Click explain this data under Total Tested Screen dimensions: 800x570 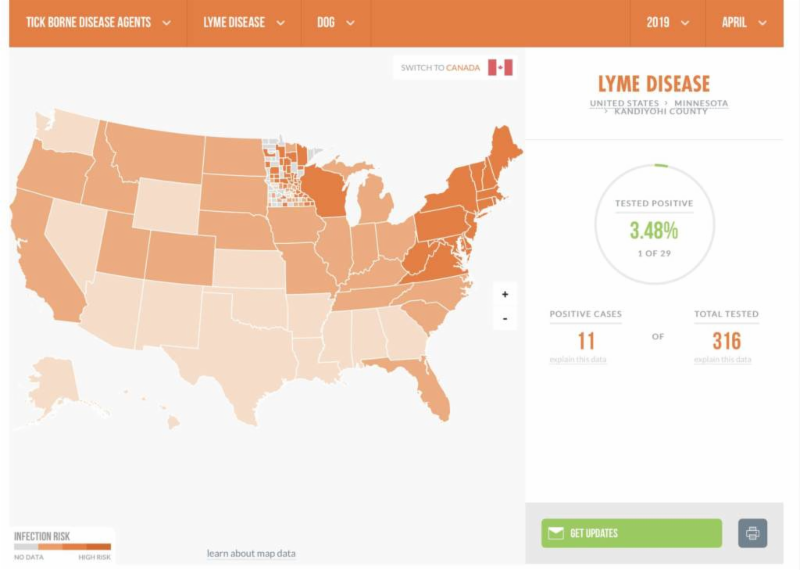click(722, 359)
